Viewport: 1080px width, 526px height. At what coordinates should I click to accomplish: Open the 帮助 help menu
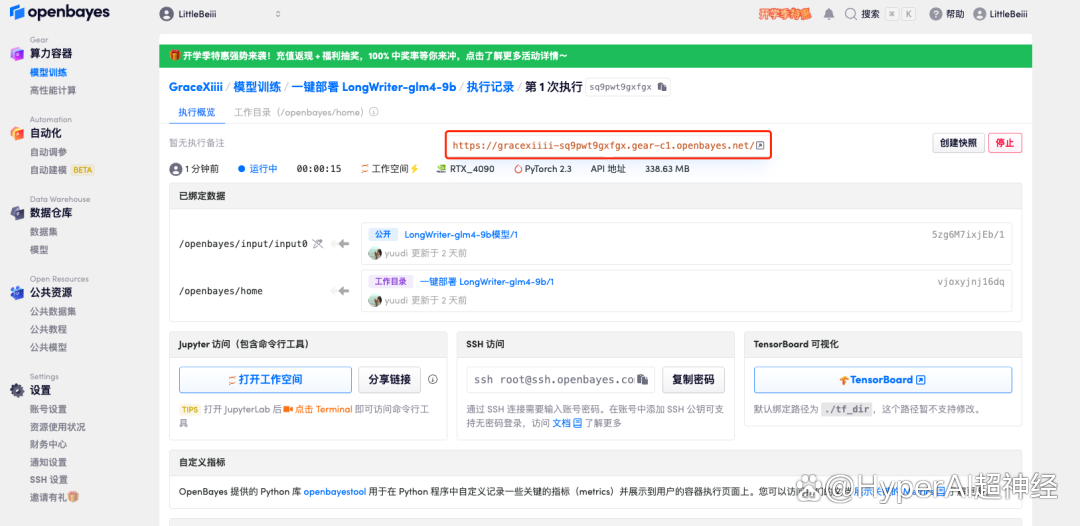pos(947,14)
